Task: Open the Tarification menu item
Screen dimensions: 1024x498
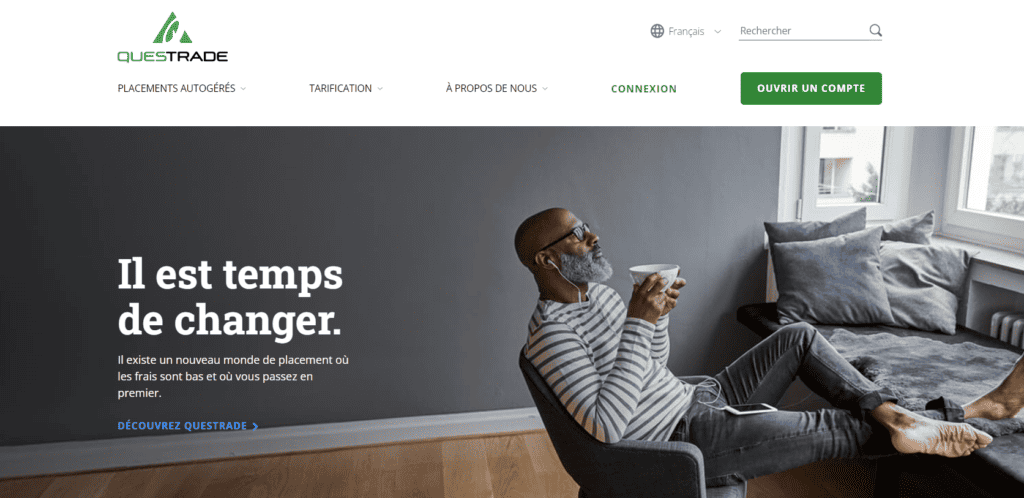Action: click(340, 88)
